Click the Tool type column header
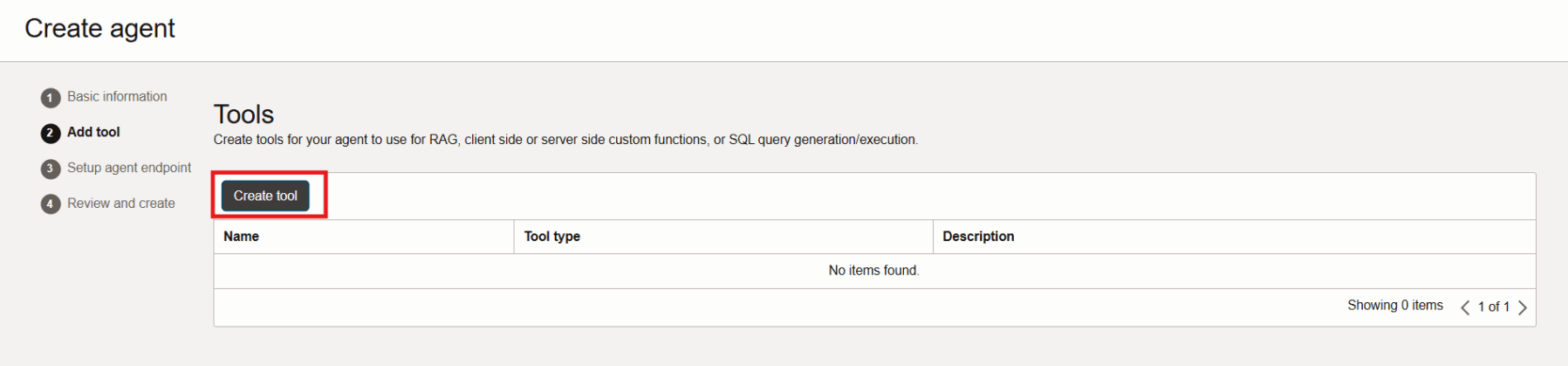The image size is (1568, 366). point(551,237)
